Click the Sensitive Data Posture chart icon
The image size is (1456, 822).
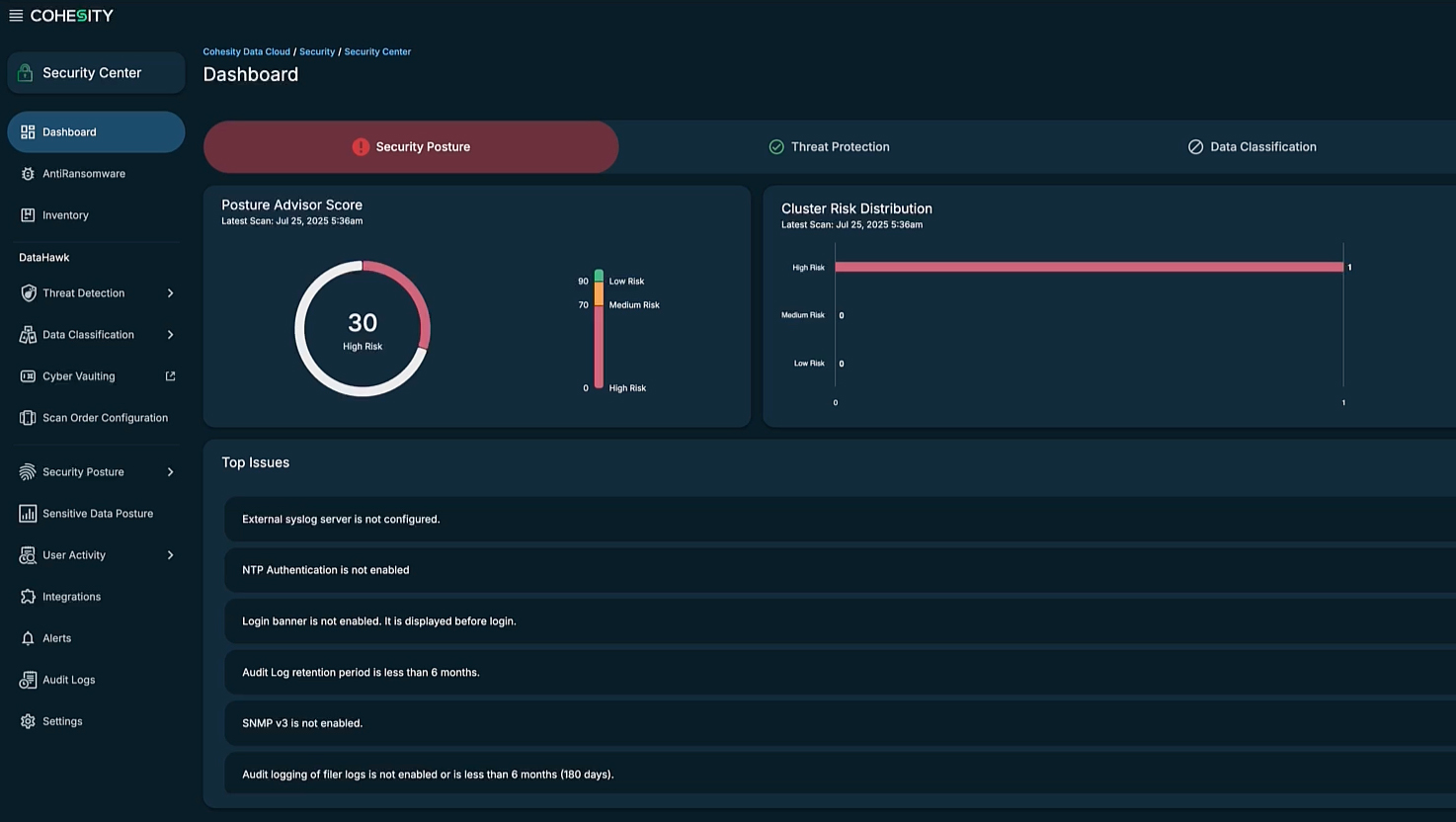[28, 514]
